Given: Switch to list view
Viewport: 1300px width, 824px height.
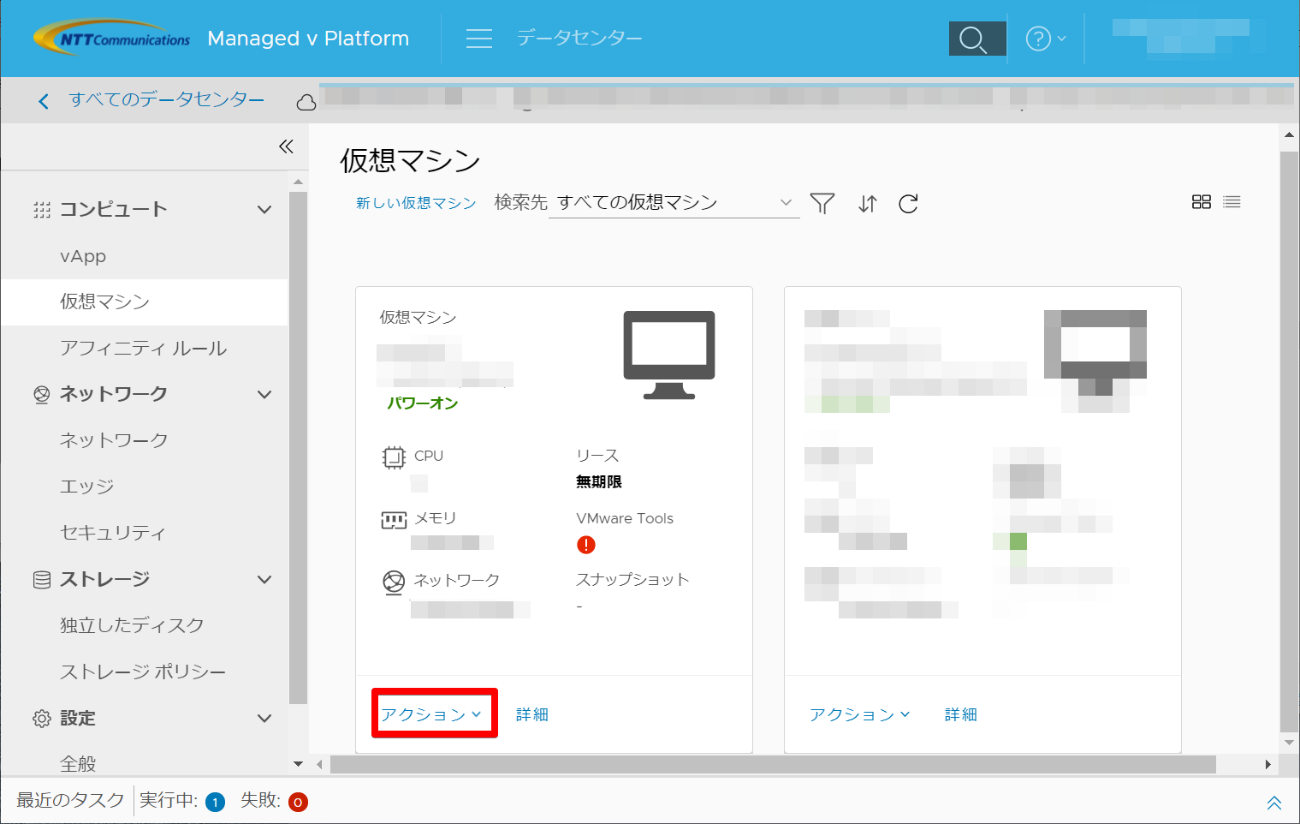Looking at the screenshot, I should 1232,202.
